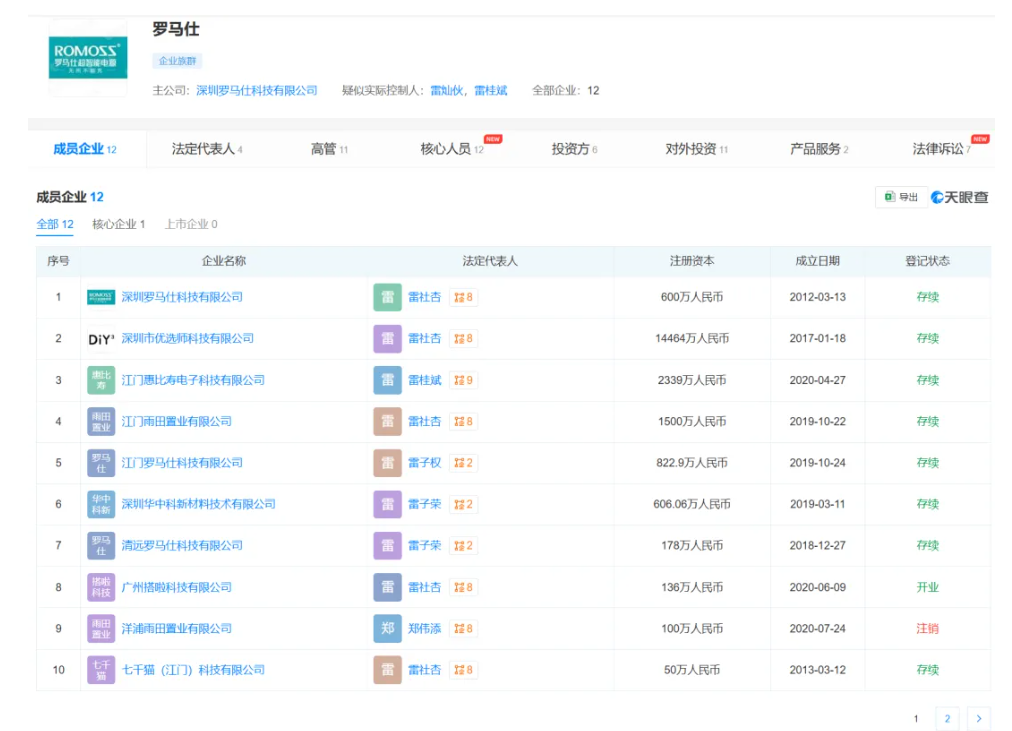The image size is (1012, 731).
Task: Click the 雷 avatar in the 深圳市优选师科技有限公司 row
Action: (387, 339)
